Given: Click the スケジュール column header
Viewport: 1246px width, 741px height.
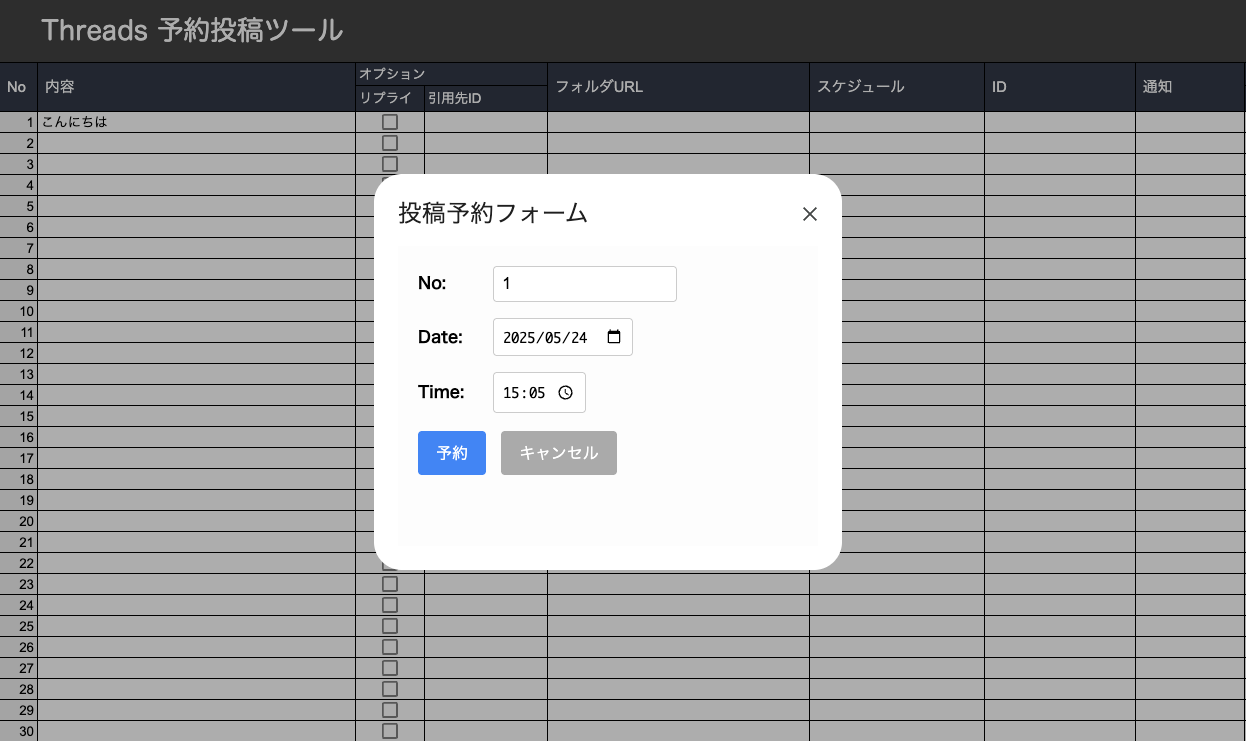Looking at the screenshot, I should point(897,87).
